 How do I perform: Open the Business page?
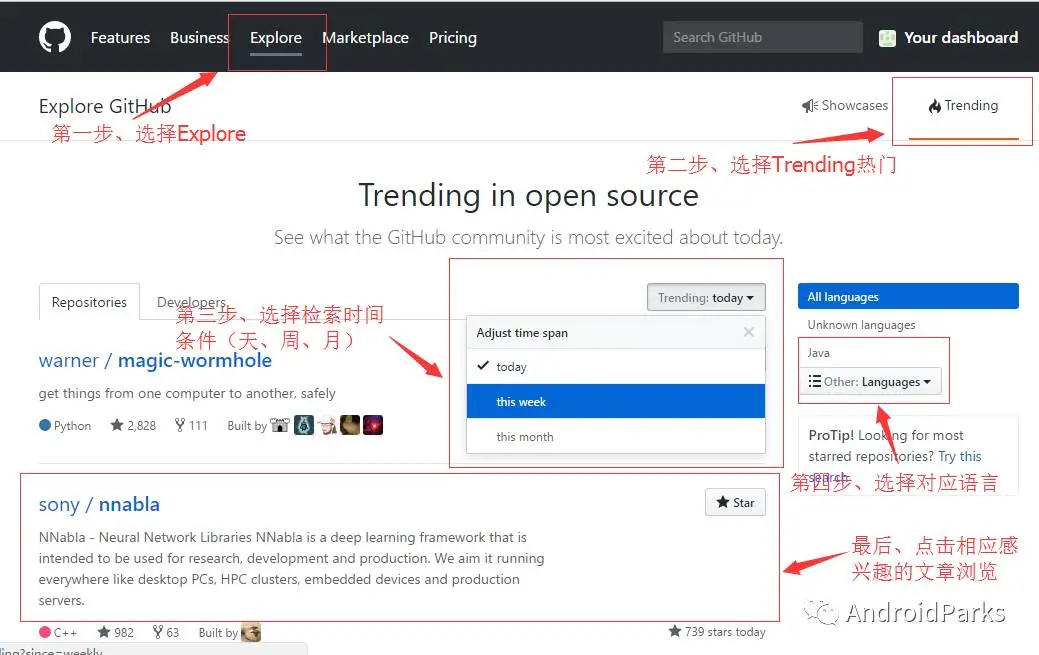click(x=199, y=38)
